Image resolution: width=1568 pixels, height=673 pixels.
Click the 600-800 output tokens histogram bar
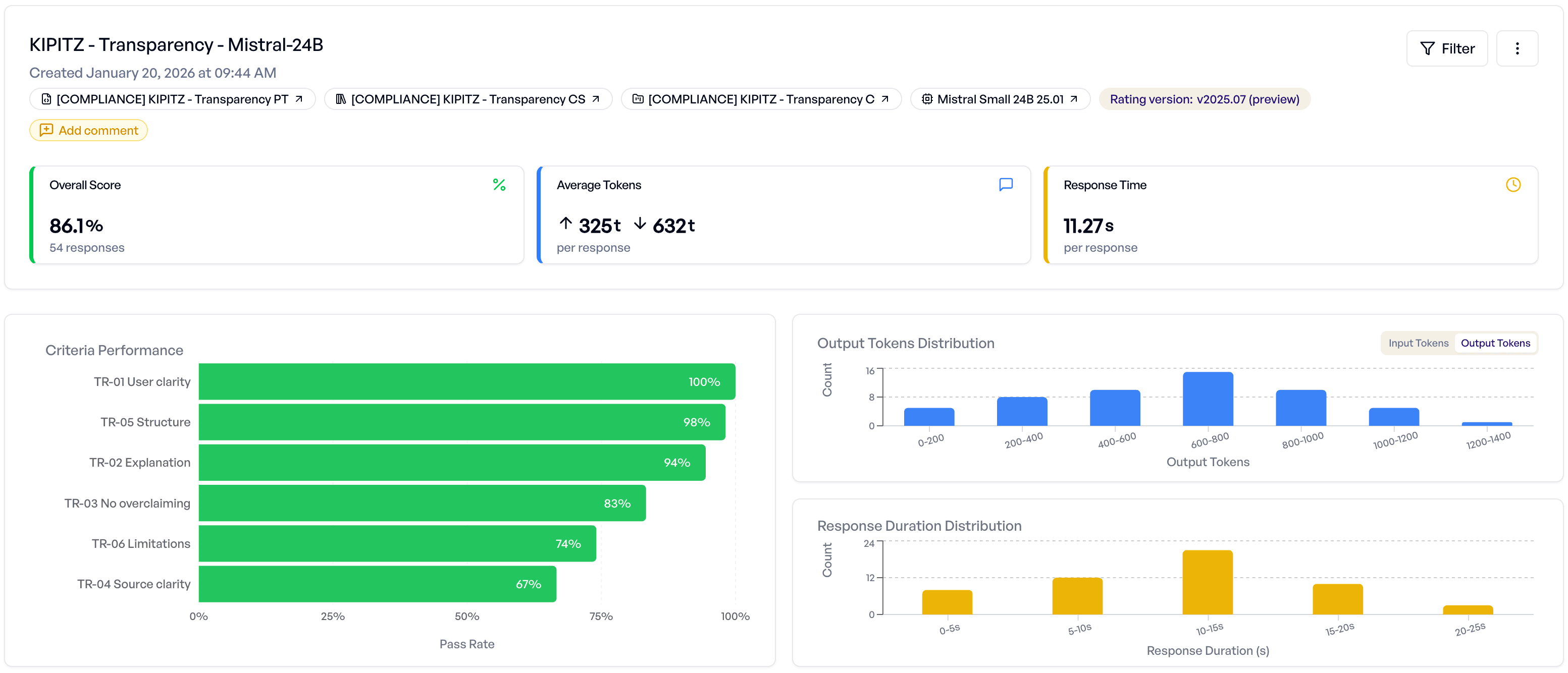pyautogui.click(x=1207, y=399)
